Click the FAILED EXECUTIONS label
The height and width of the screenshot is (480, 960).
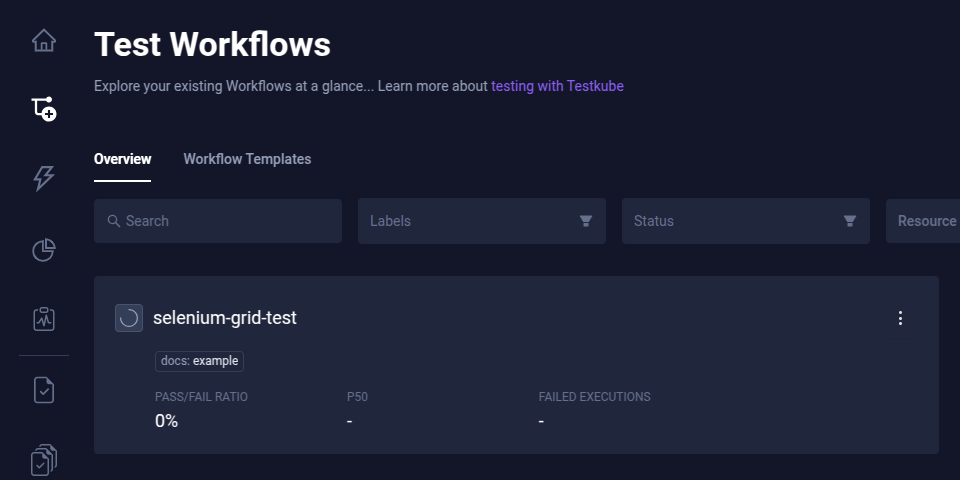[x=594, y=397]
